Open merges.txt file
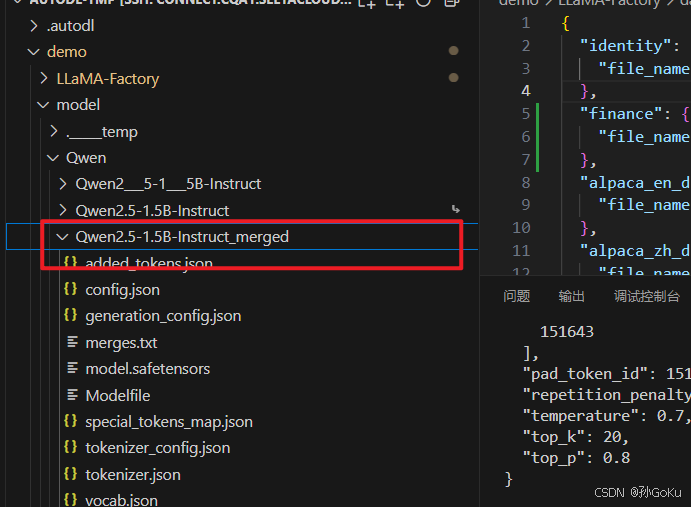691x507 pixels. click(x=121, y=343)
